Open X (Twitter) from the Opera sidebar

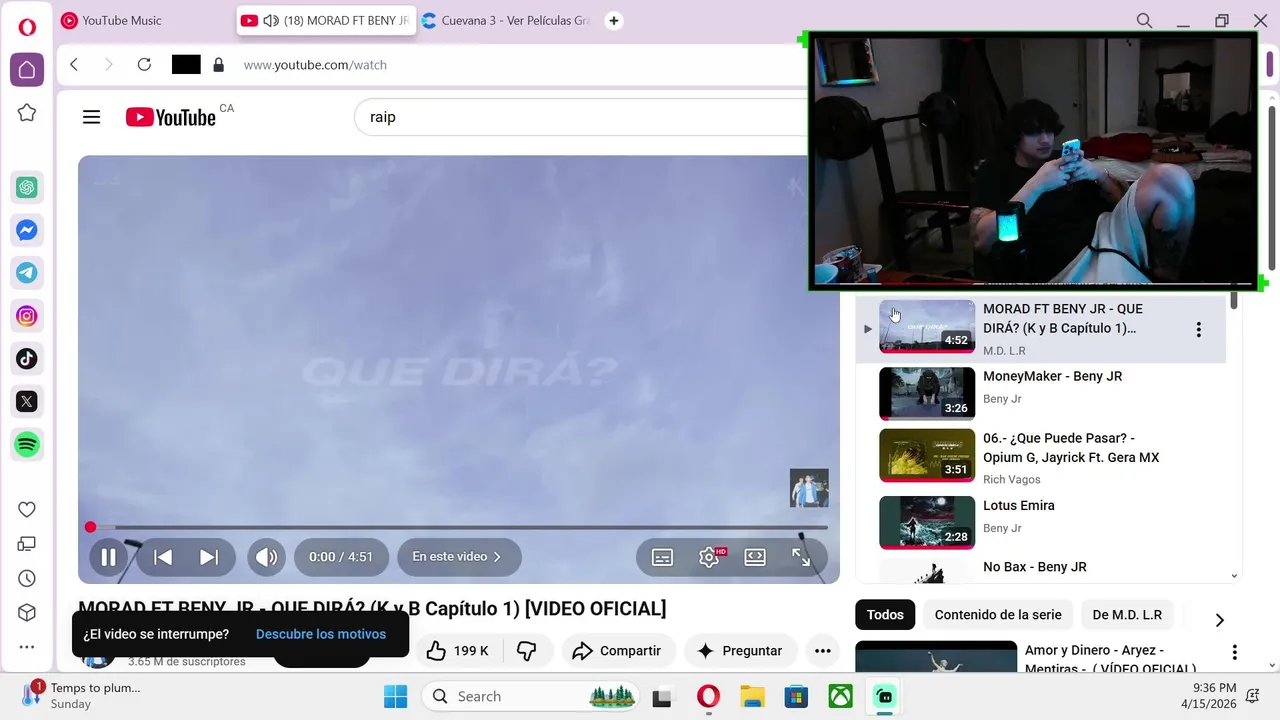pyautogui.click(x=27, y=401)
